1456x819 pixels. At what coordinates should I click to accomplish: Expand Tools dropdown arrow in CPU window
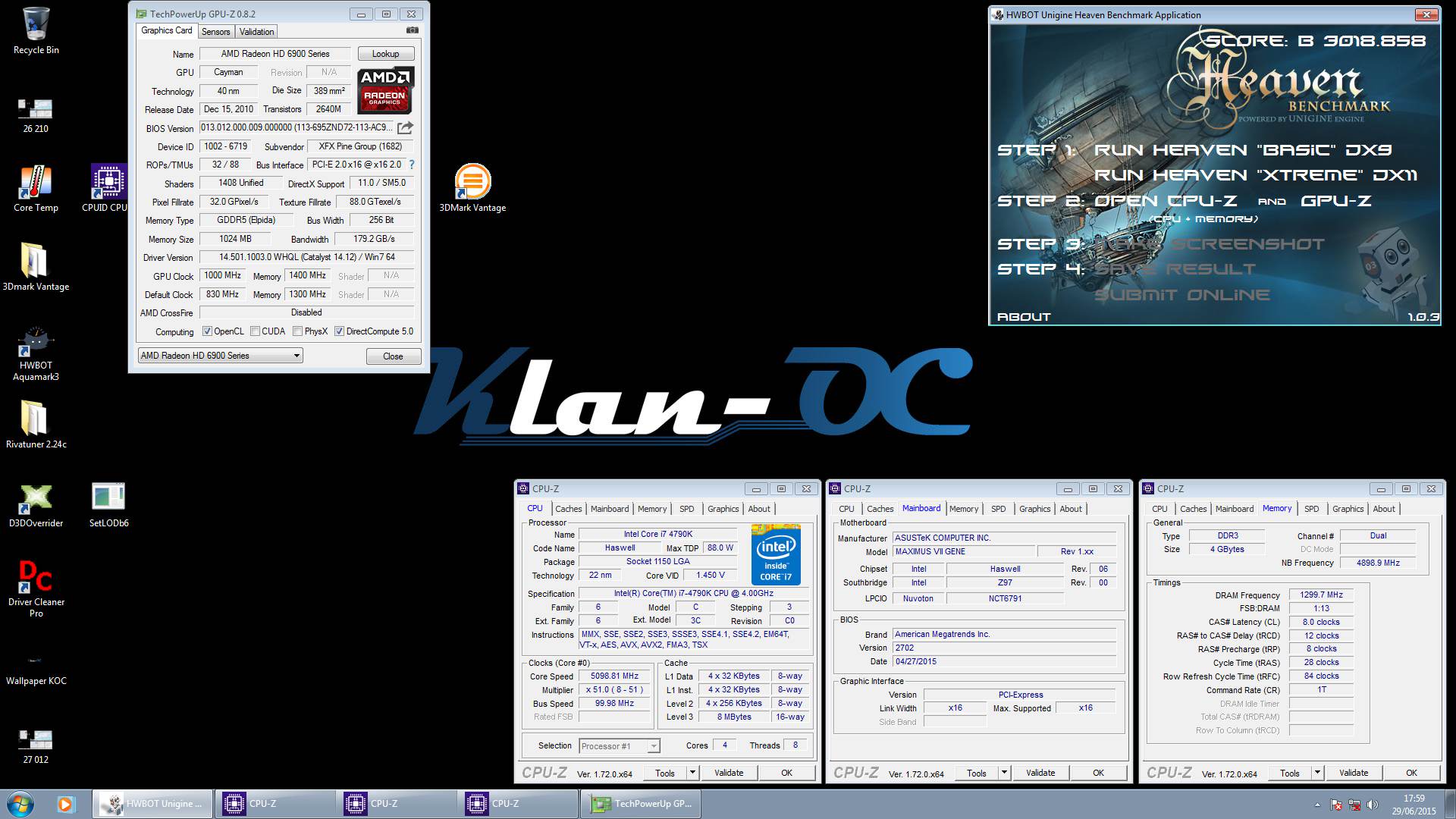click(x=692, y=773)
